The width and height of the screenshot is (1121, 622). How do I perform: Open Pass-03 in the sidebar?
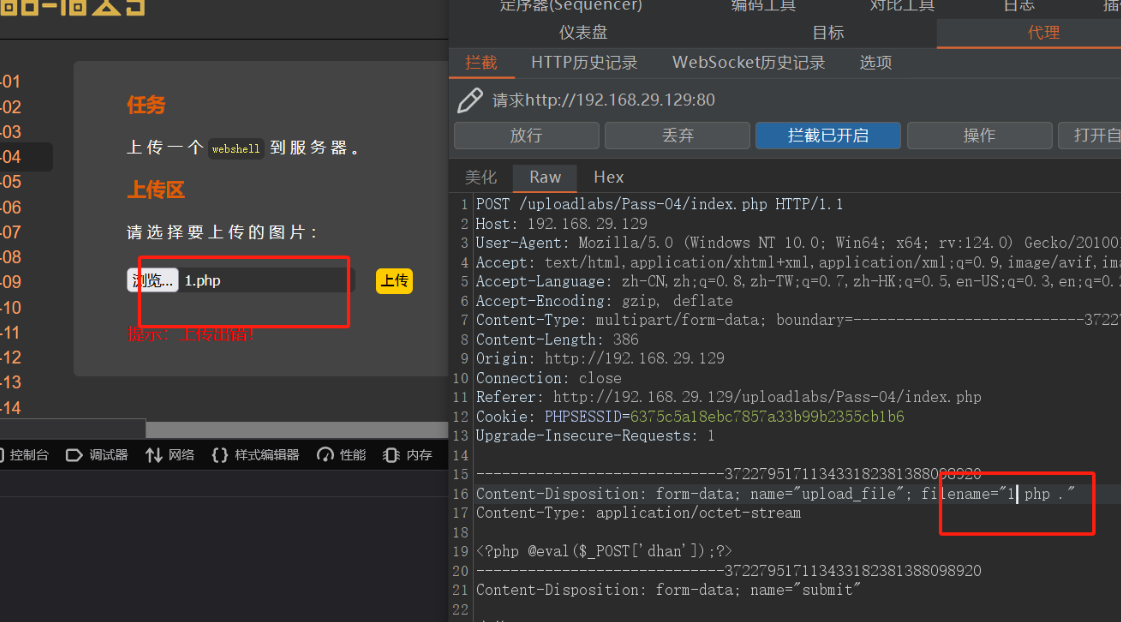tap(11, 132)
